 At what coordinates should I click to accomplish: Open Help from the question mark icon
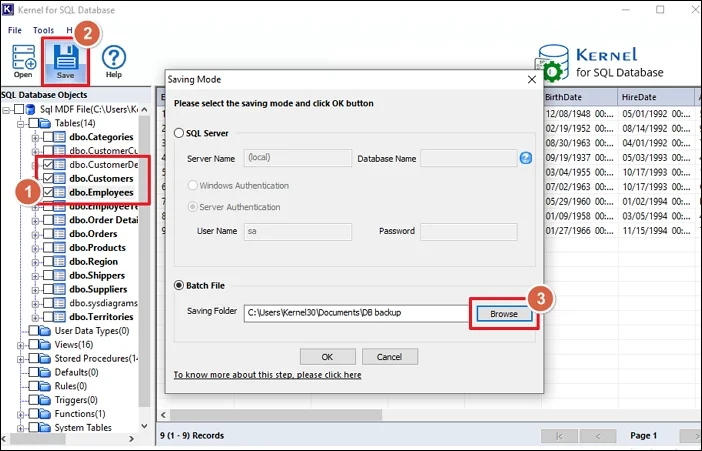click(x=114, y=62)
